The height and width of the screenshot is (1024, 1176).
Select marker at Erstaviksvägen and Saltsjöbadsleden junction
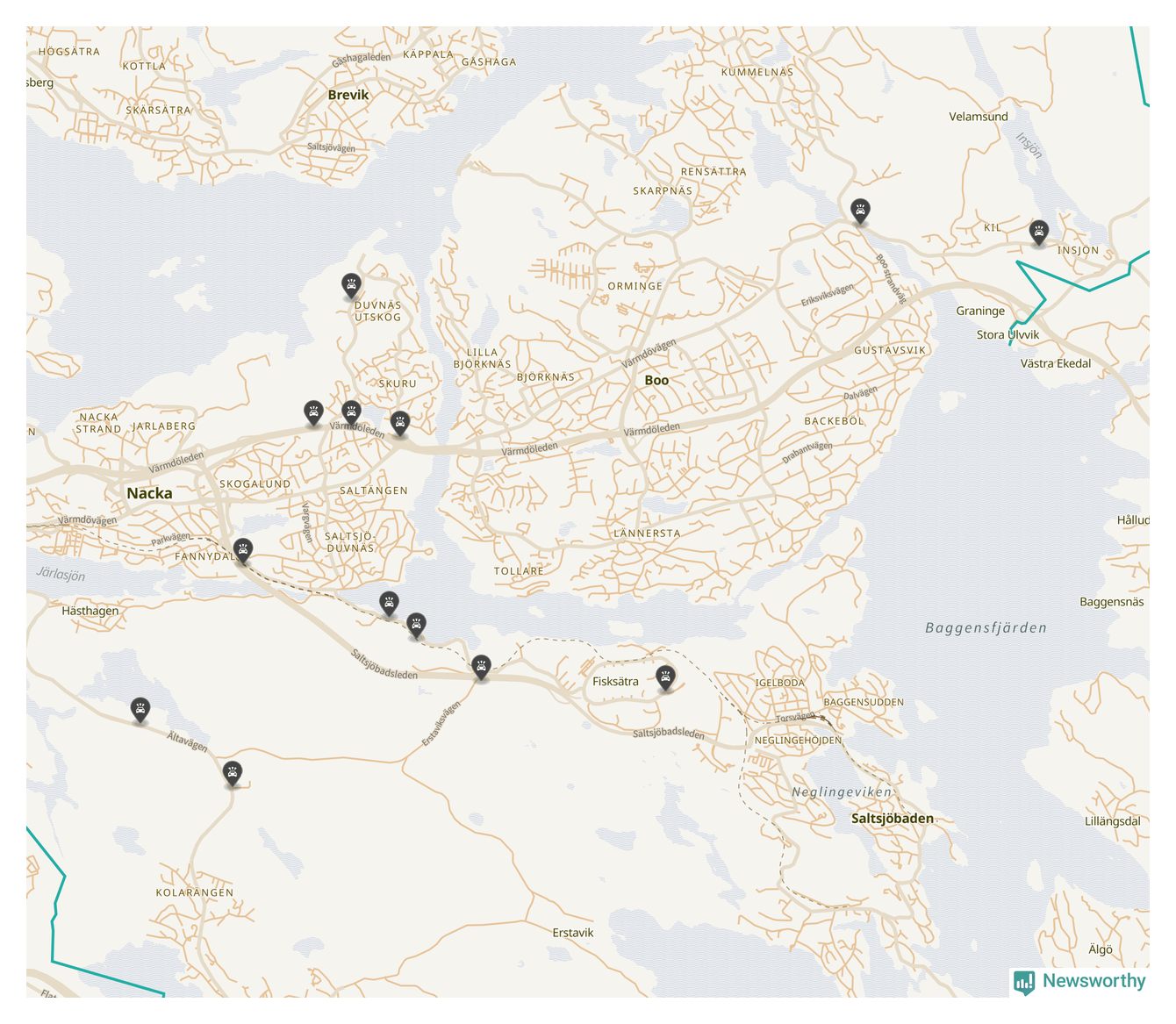click(481, 666)
